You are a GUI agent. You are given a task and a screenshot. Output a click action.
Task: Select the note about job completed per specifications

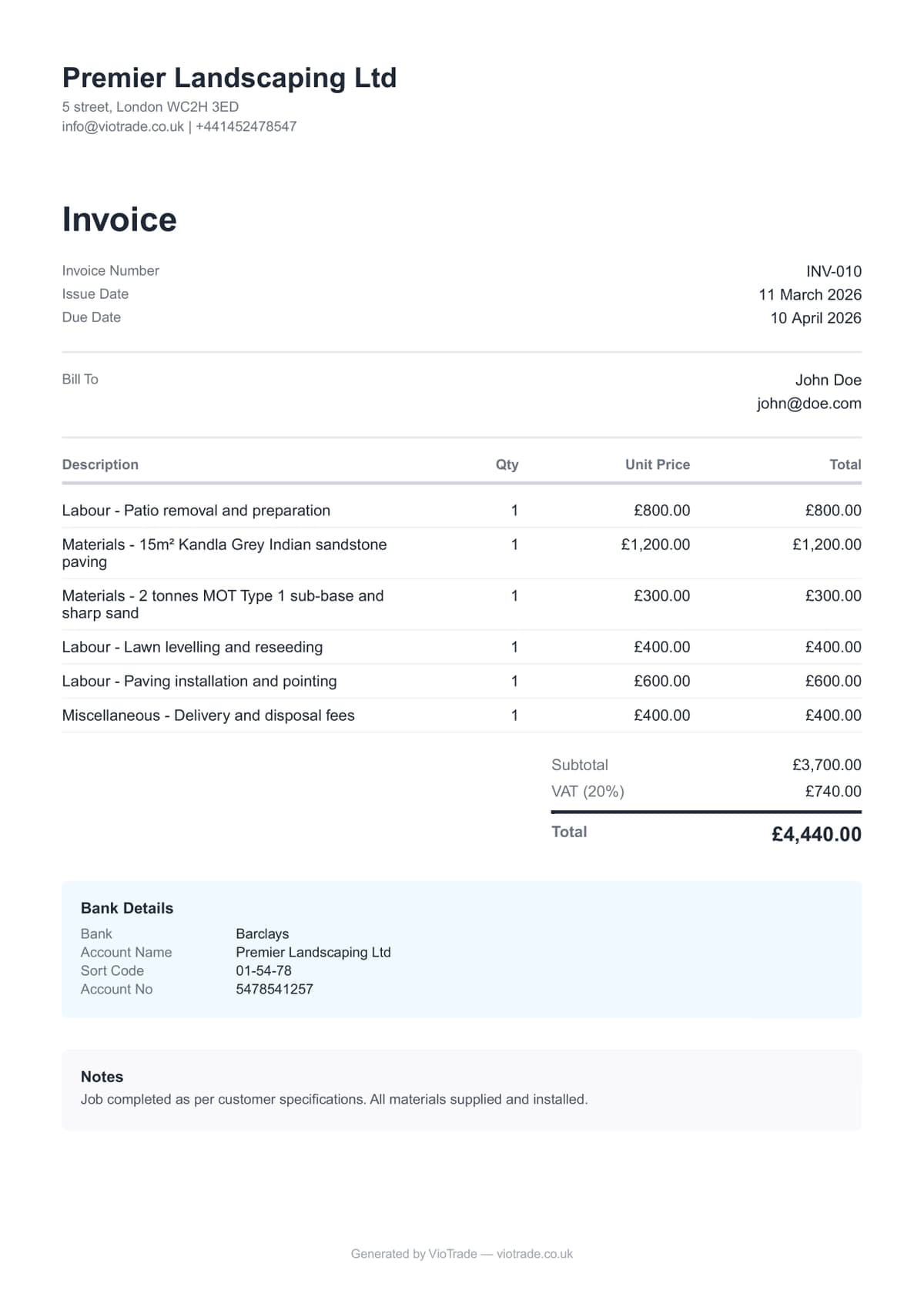pos(334,1099)
